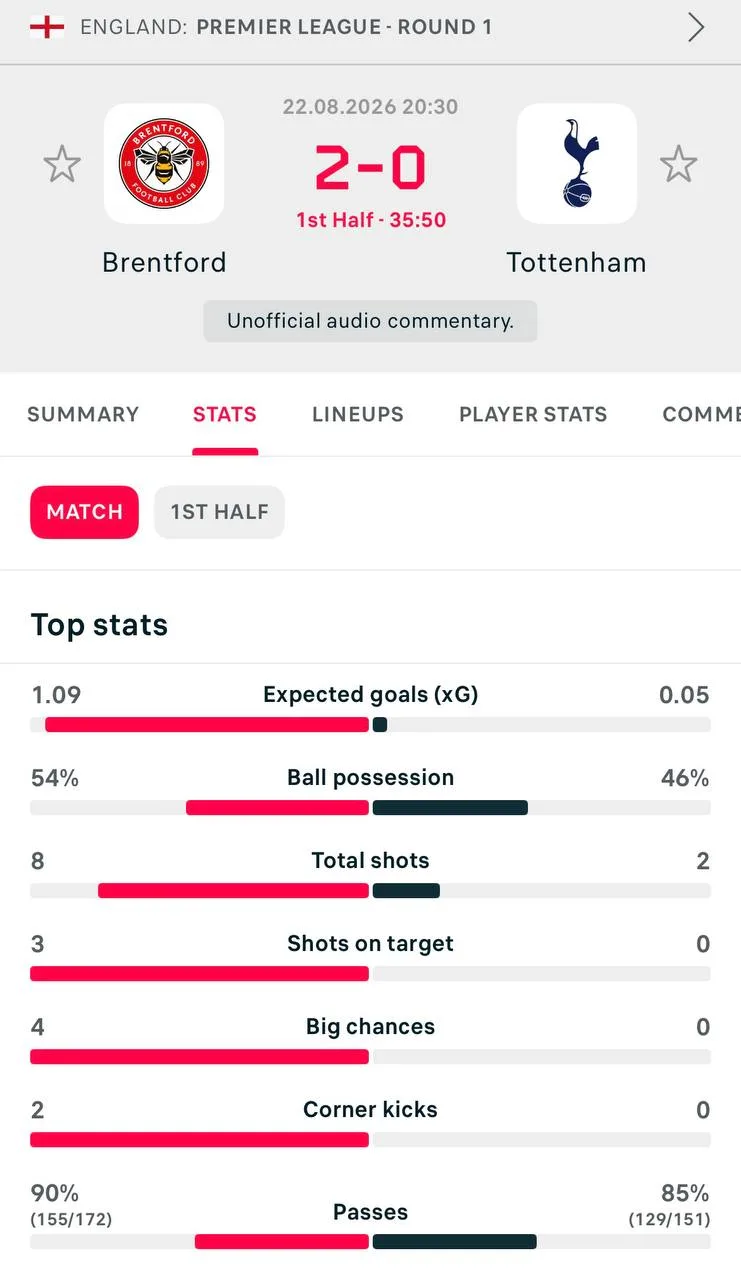741x1280 pixels.
Task: Tap the Unofficial audio commentary button
Action: [x=370, y=321]
